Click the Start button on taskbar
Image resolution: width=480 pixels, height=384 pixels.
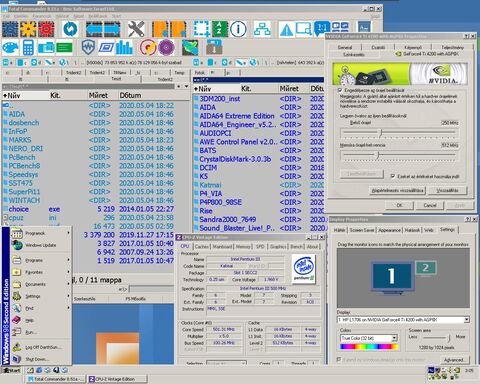tap(11, 370)
